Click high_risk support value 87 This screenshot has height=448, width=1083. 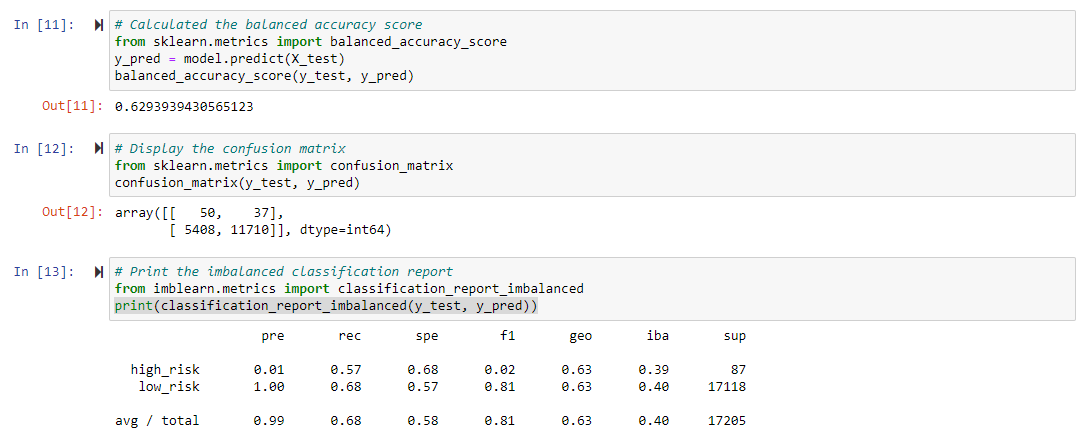pos(738,370)
